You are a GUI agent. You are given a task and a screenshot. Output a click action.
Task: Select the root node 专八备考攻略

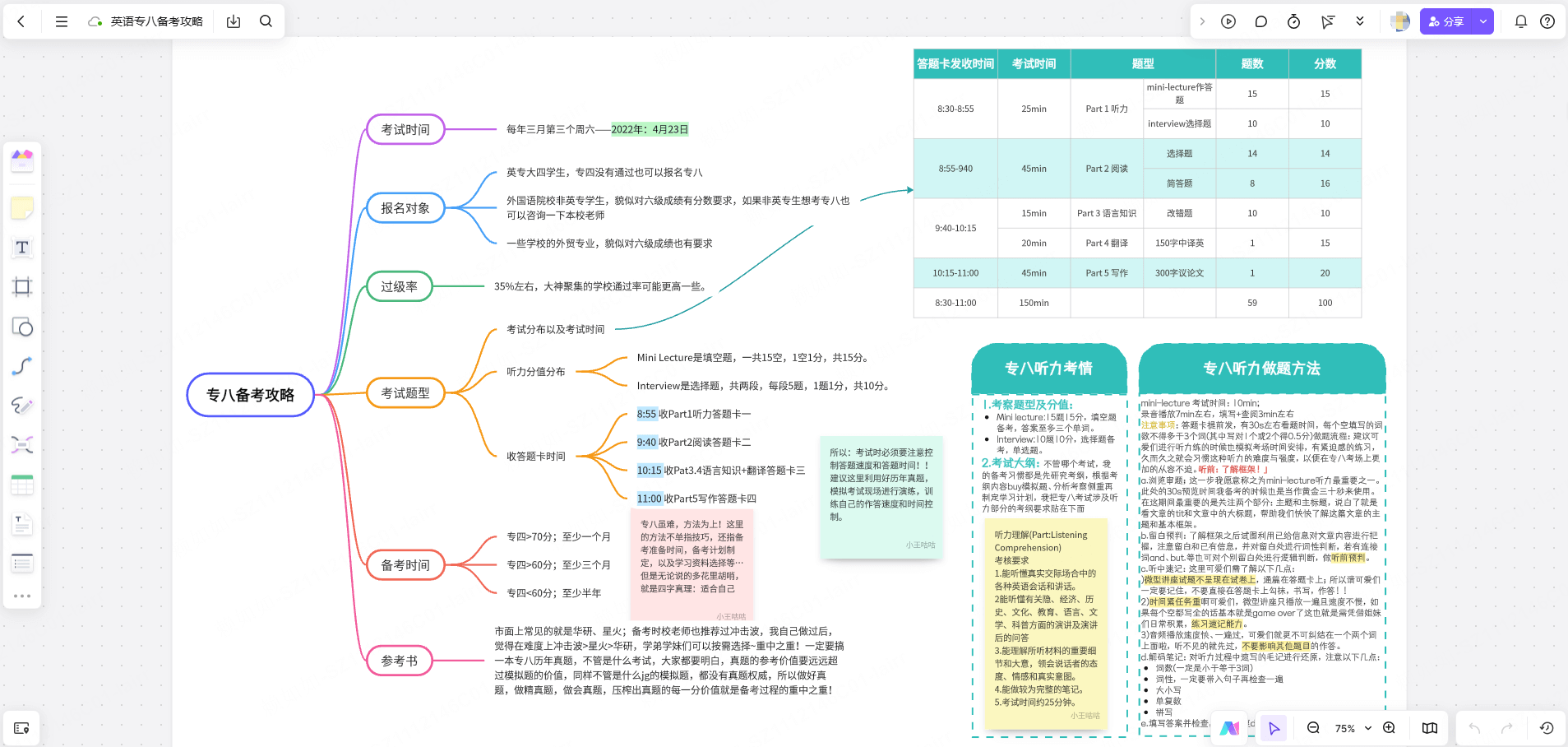click(x=251, y=395)
